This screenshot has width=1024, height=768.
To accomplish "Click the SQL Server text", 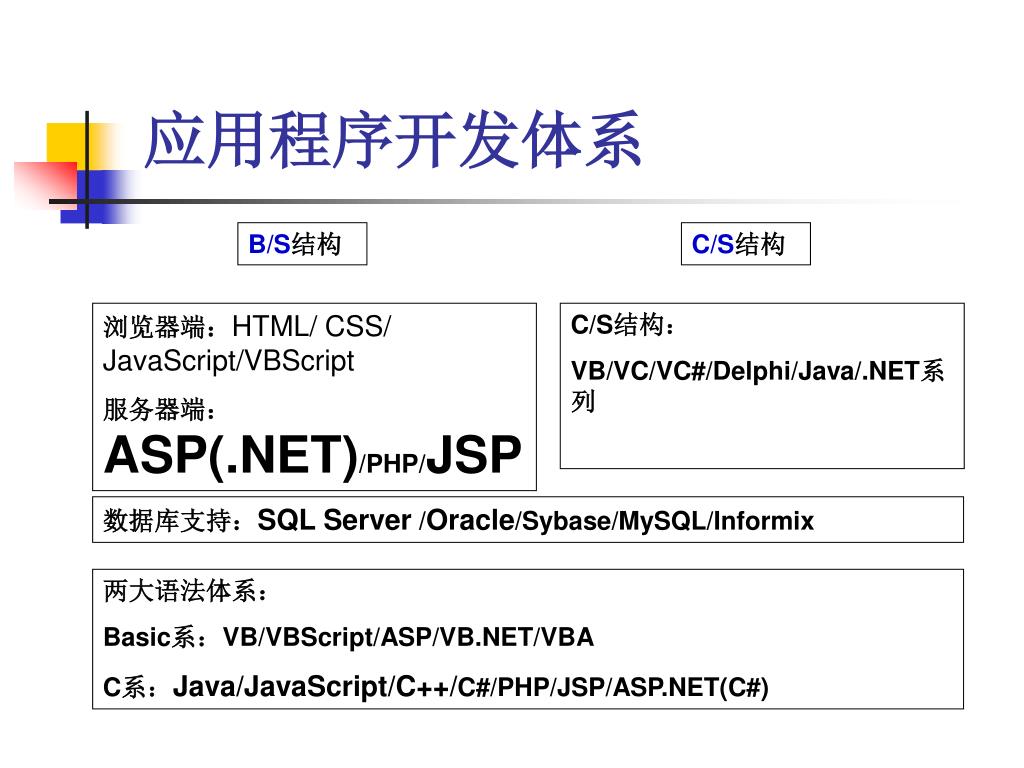I will click(334, 520).
